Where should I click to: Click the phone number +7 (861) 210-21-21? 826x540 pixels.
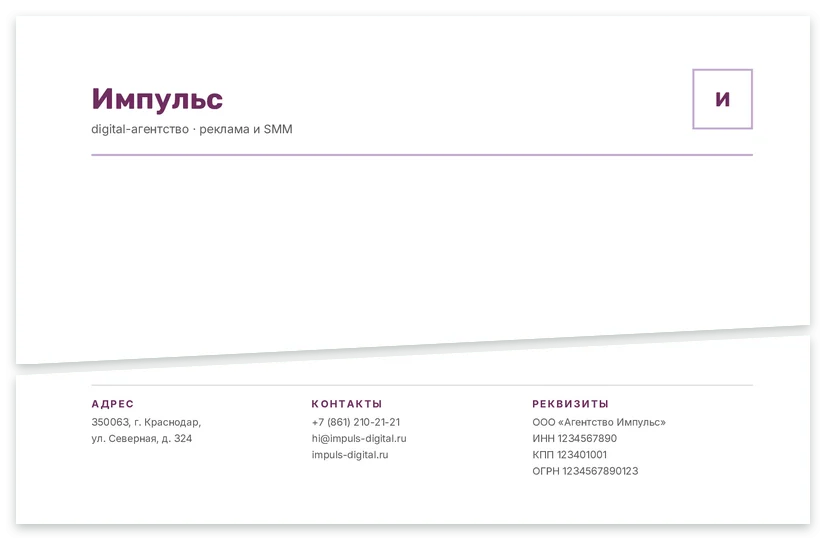pyautogui.click(x=356, y=422)
